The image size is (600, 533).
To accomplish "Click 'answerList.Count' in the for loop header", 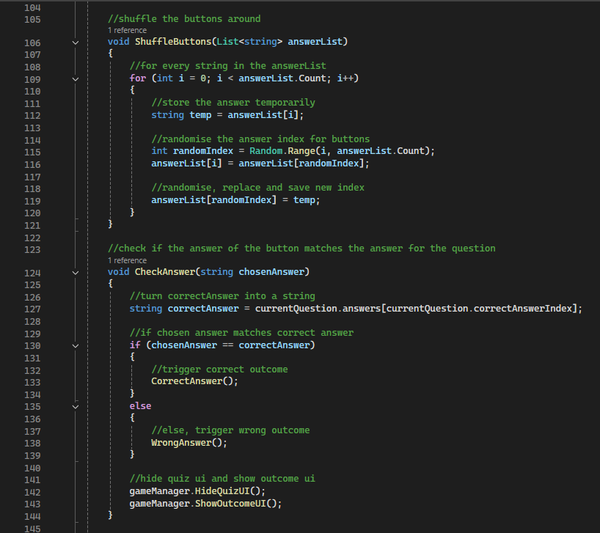I will pyautogui.click(x=282, y=78).
